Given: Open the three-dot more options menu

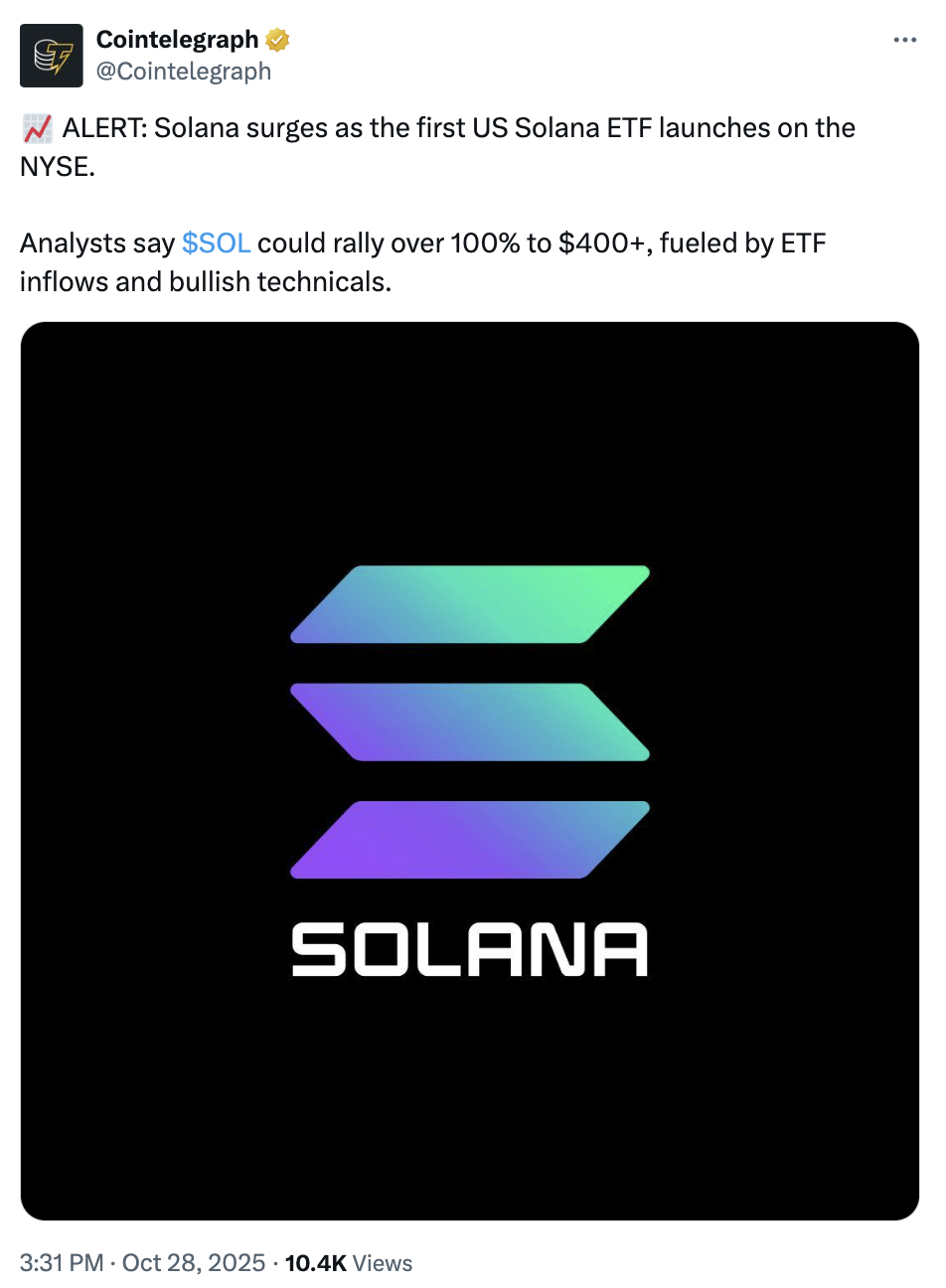Looking at the screenshot, I should pyautogui.click(x=904, y=40).
